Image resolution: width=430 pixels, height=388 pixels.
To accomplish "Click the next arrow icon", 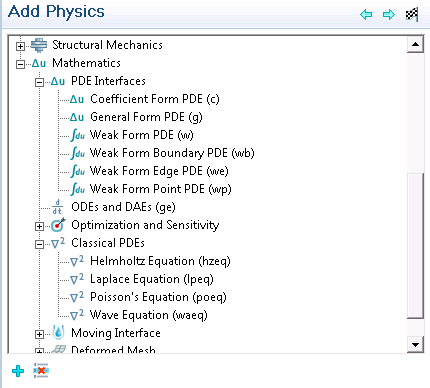I will (x=389, y=15).
